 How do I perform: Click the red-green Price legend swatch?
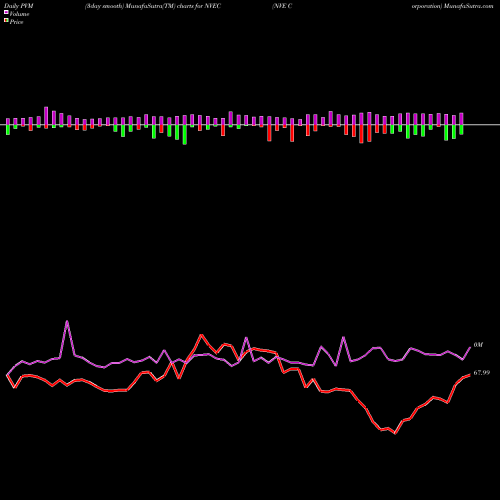[6, 21]
